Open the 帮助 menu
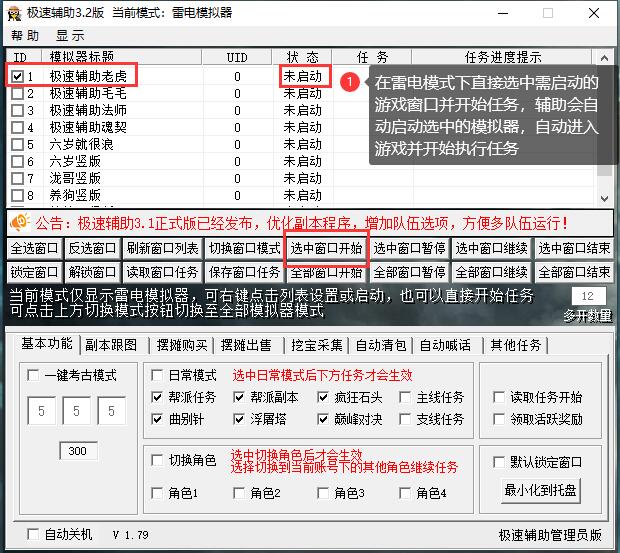The image size is (620, 553). pyautogui.click(x=25, y=36)
